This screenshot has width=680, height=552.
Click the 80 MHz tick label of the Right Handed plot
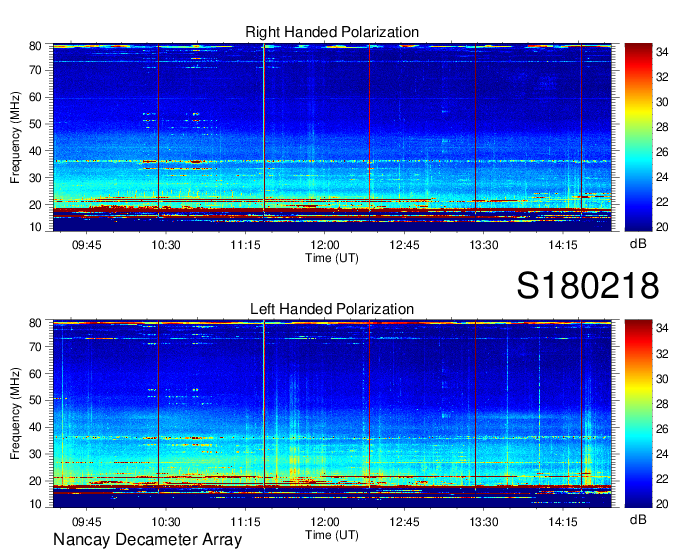pos(35,46)
